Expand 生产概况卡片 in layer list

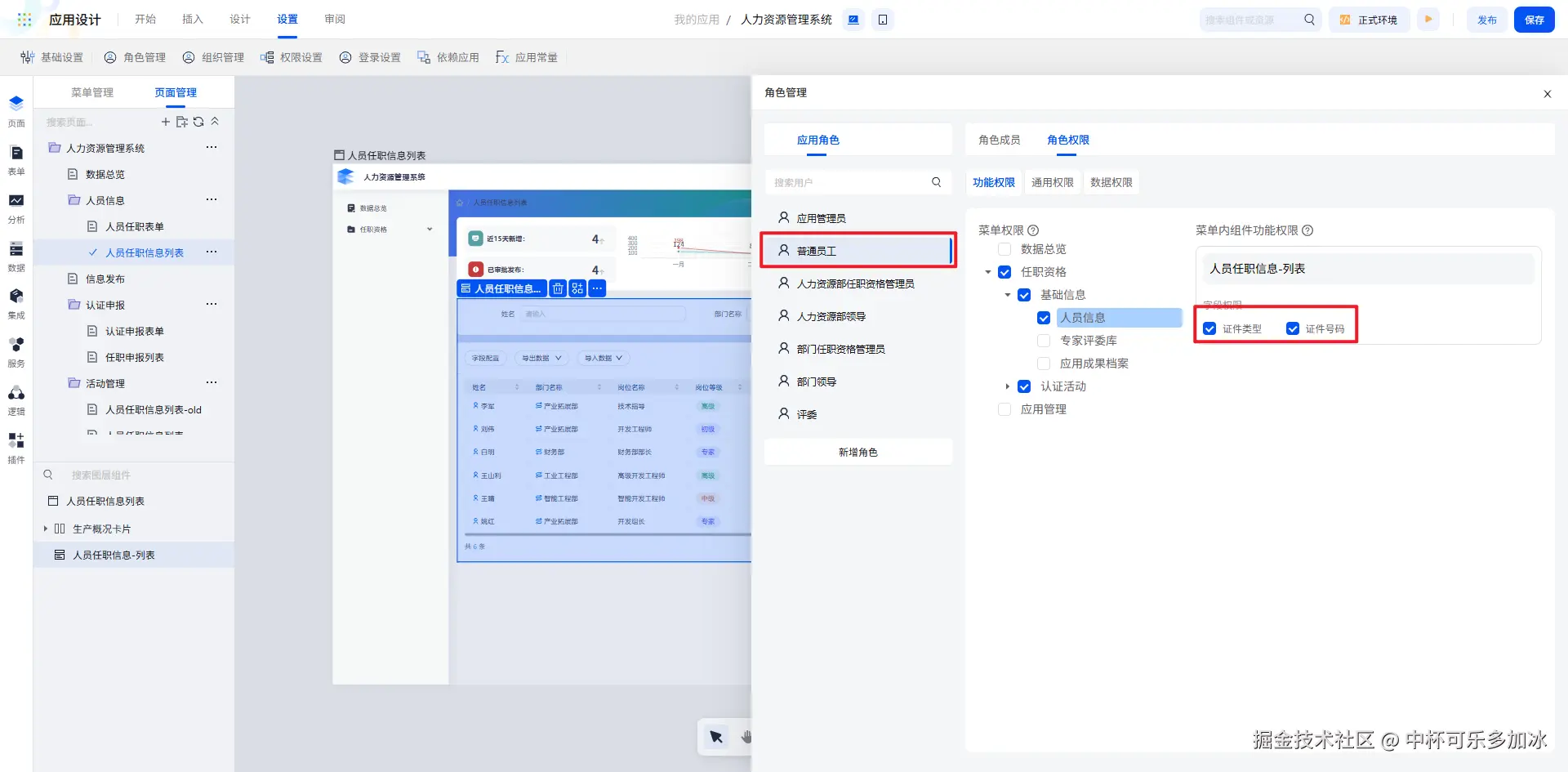click(x=46, y=529)
